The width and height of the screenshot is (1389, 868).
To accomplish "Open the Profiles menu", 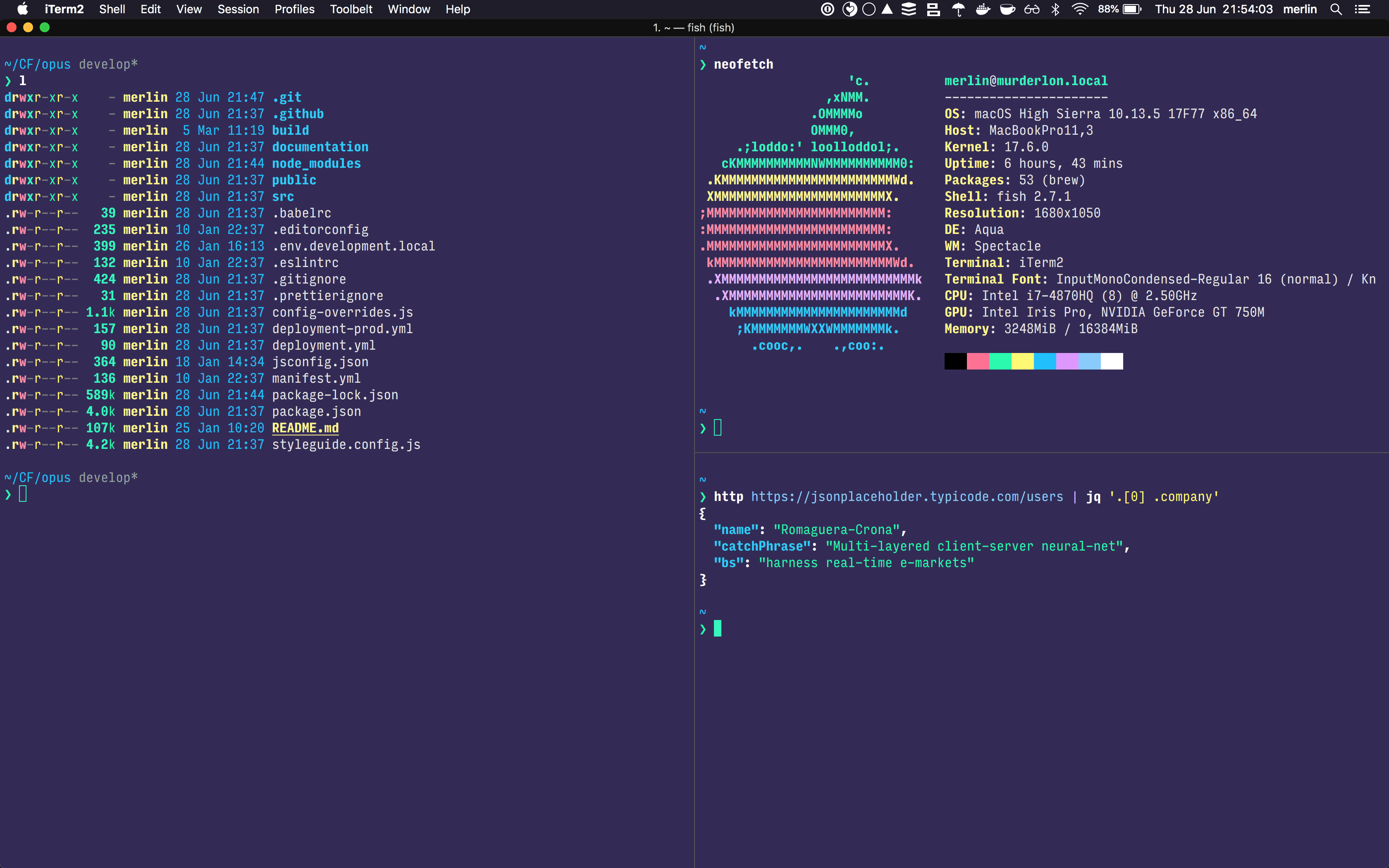I will pyautogui.click(x=294, y=9).
